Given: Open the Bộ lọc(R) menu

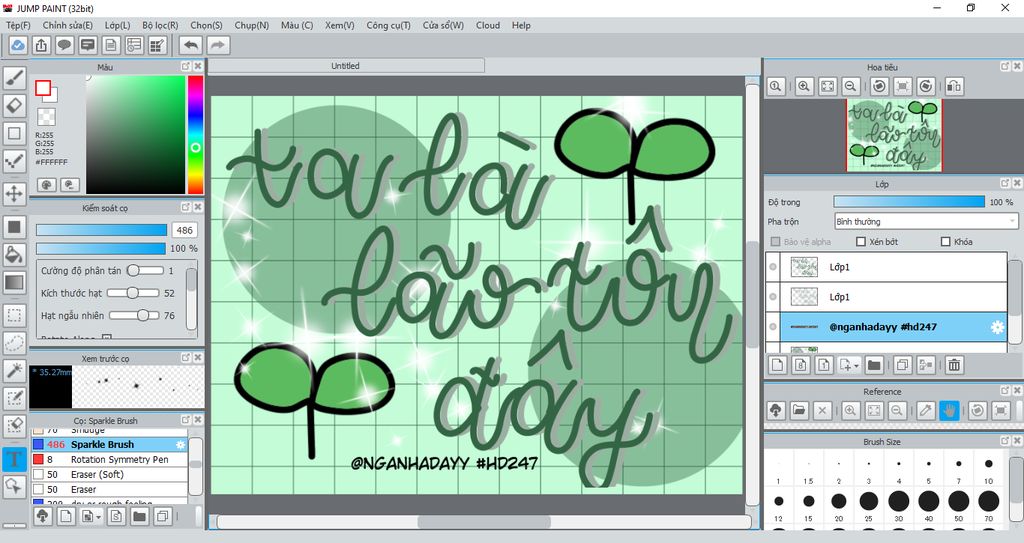Looking at the screenshot, I should pyautogui.click(x=160, y=25).
